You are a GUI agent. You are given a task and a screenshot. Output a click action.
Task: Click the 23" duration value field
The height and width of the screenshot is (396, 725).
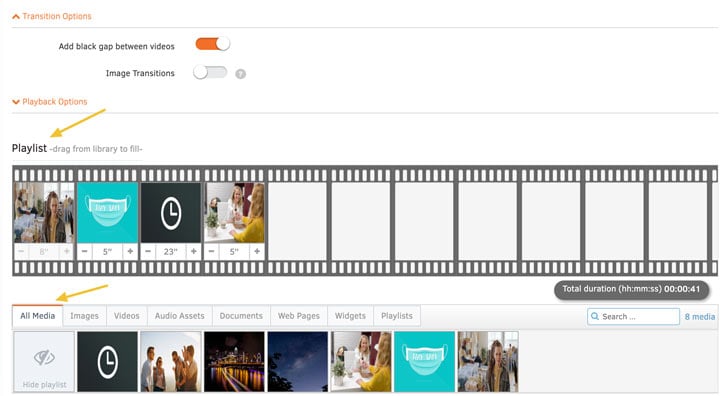(171, 252)
